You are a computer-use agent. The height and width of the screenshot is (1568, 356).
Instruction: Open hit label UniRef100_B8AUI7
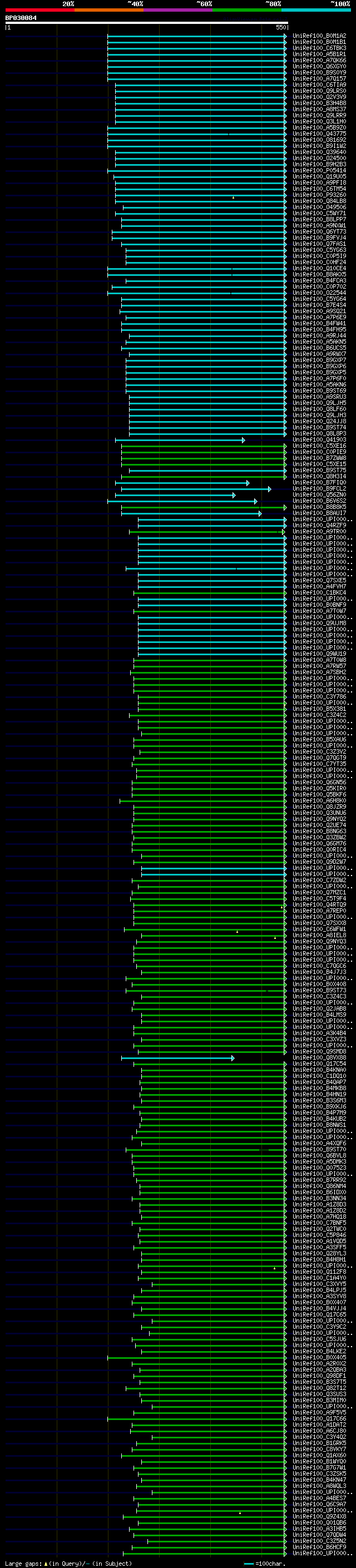pyautogui.click(x=319, y=513)
